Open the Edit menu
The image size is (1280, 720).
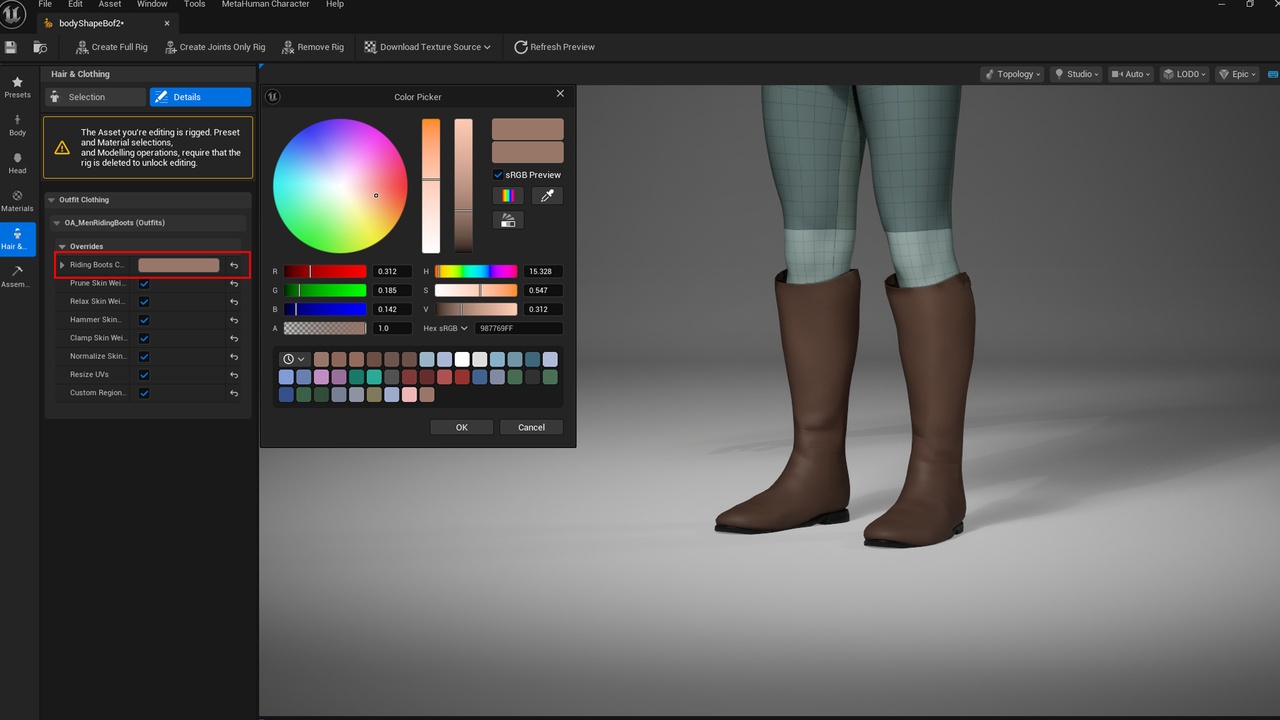pyautogui.click(x=75, y=4)
